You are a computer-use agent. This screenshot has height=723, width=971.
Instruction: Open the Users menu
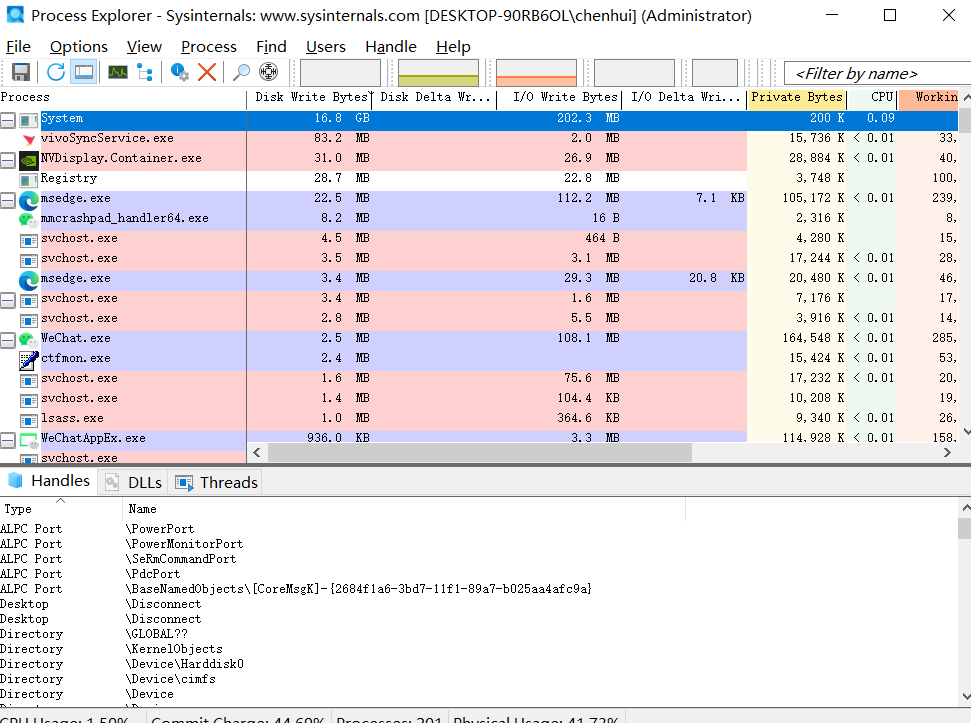click(x=326, y=46)
